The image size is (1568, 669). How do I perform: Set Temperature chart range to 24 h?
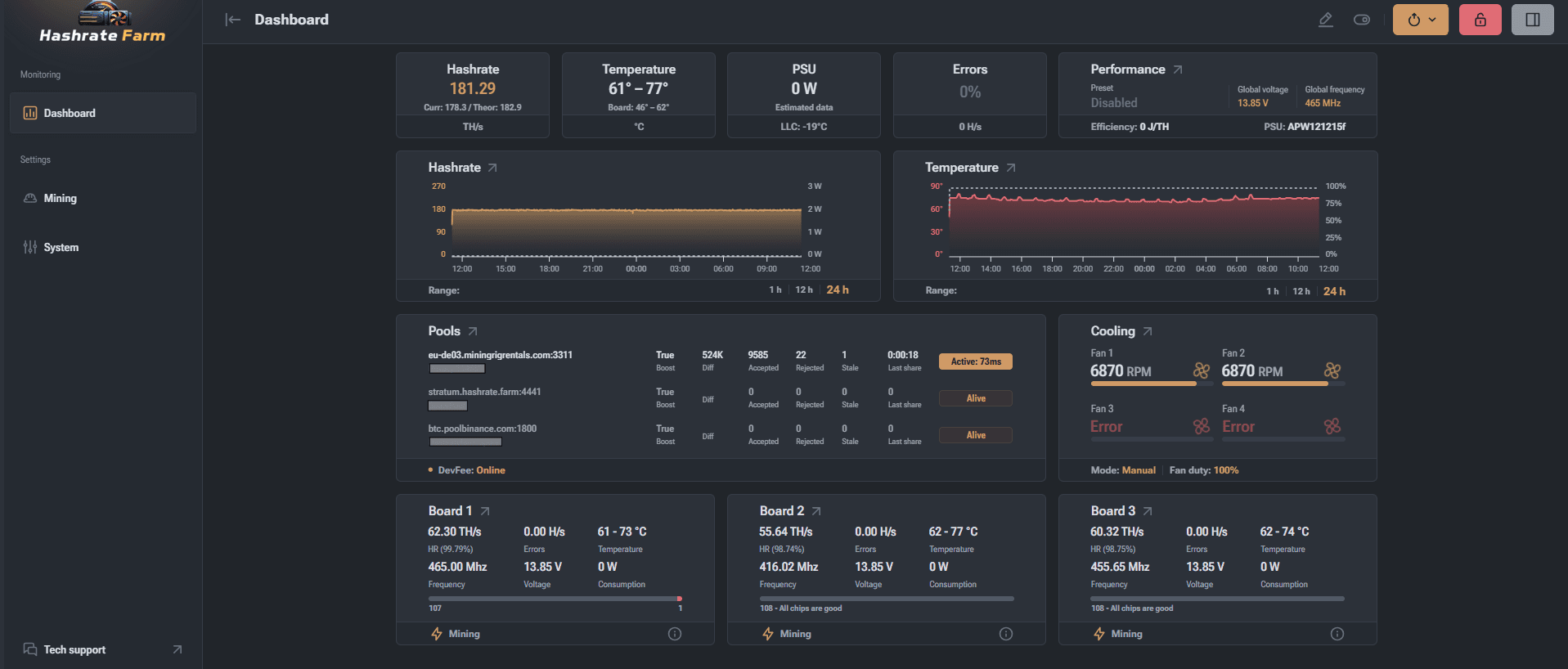pos(1335,291)
